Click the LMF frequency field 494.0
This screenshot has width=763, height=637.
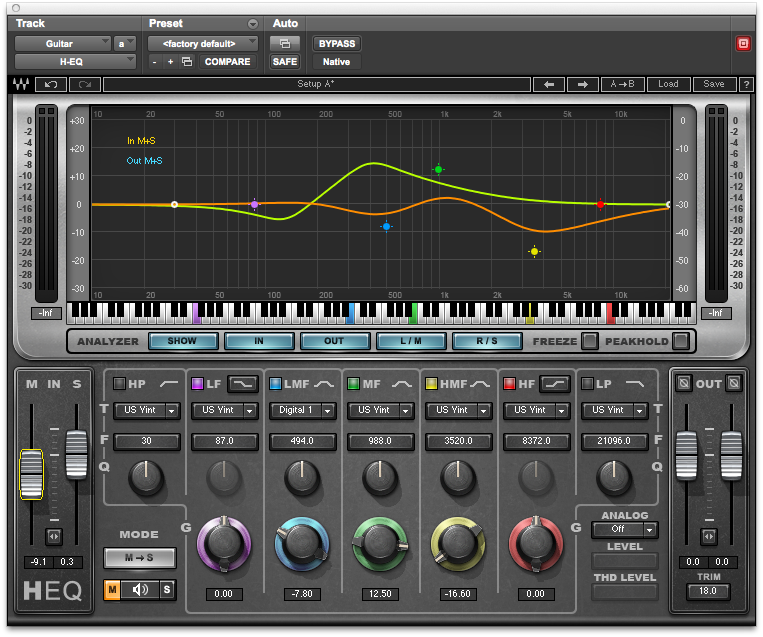(x=303, y=441)
